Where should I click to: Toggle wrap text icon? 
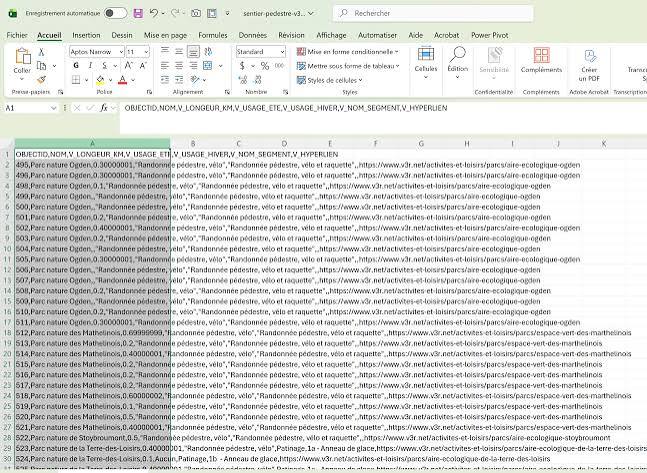click(208, 51)
